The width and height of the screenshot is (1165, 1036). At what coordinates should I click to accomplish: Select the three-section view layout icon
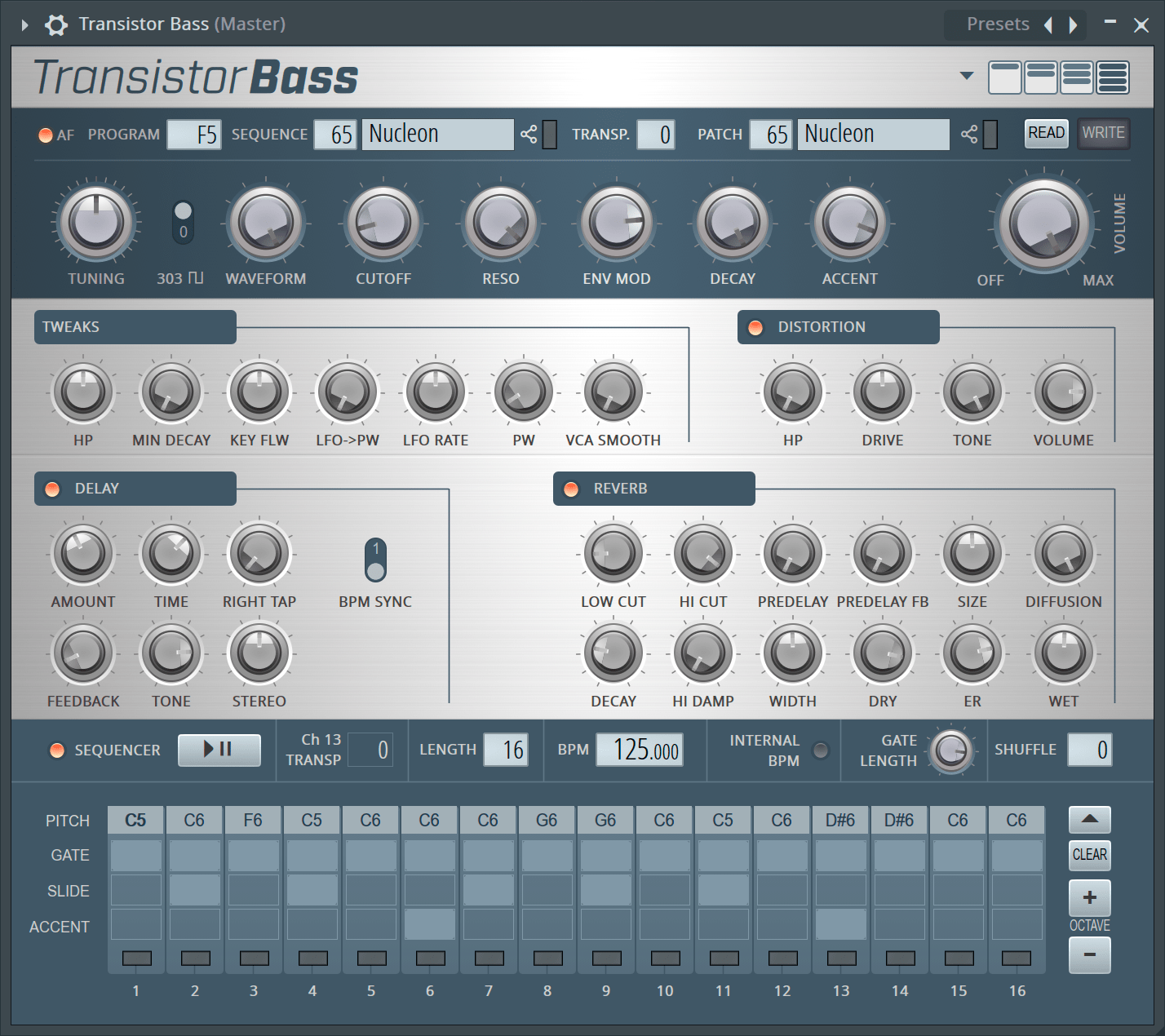(1077, 77)
